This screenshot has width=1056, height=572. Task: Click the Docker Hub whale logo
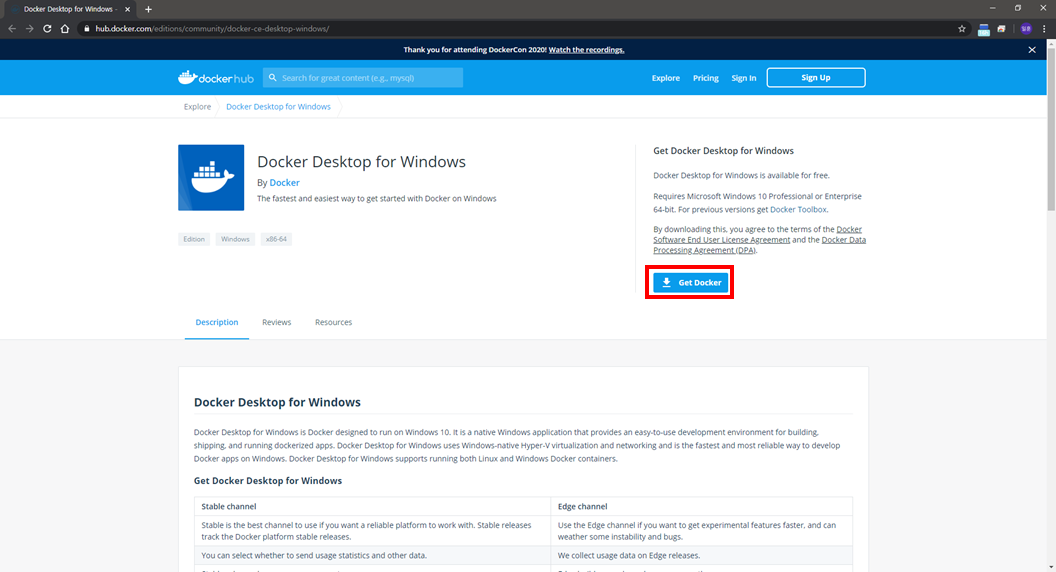[216, 77]
